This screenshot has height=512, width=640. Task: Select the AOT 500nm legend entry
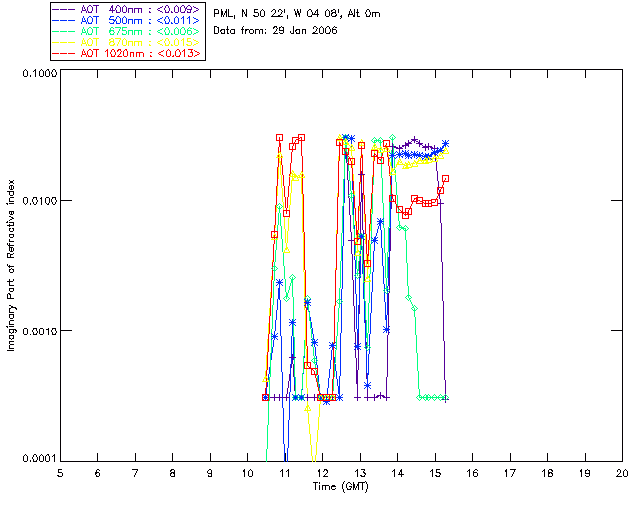(x=126, y=19)
